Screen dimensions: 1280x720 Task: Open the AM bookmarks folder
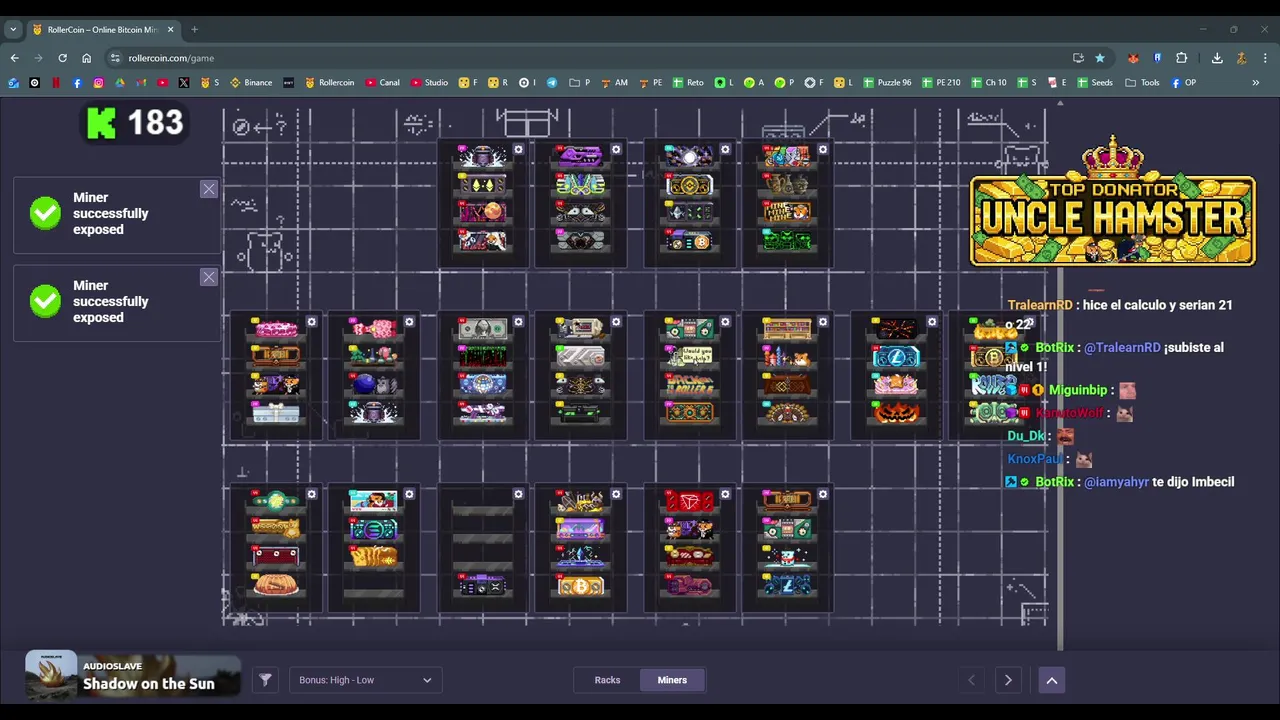coord(614,82)
